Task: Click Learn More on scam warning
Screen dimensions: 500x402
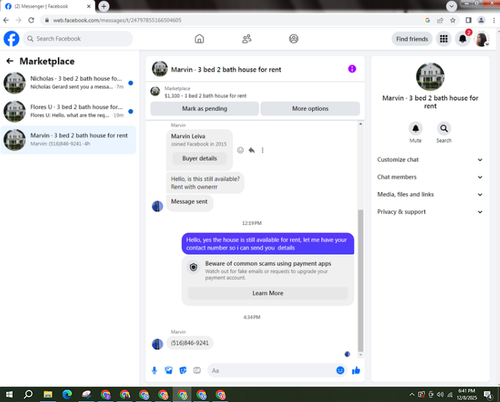Action: pyautogui.click(x=268, y=293)
